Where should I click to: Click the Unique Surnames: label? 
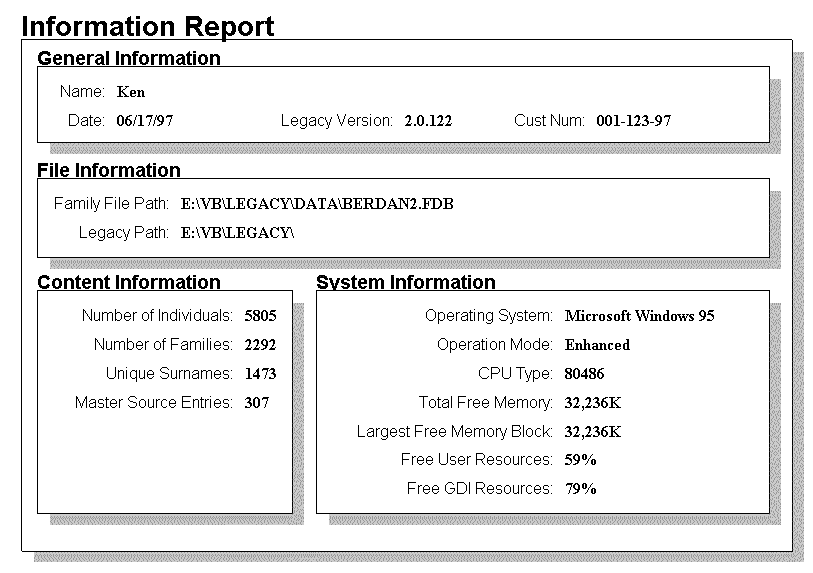pos(169,373)
